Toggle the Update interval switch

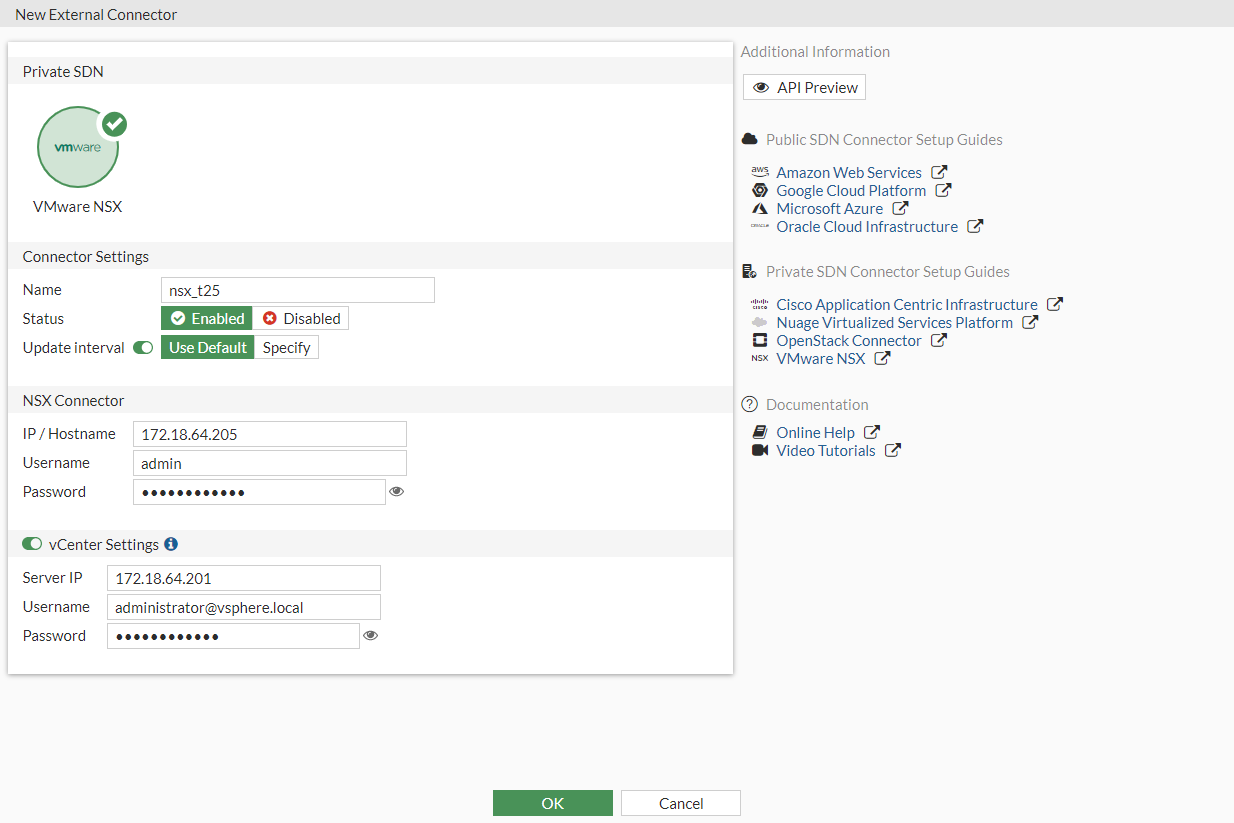point(143,348)
